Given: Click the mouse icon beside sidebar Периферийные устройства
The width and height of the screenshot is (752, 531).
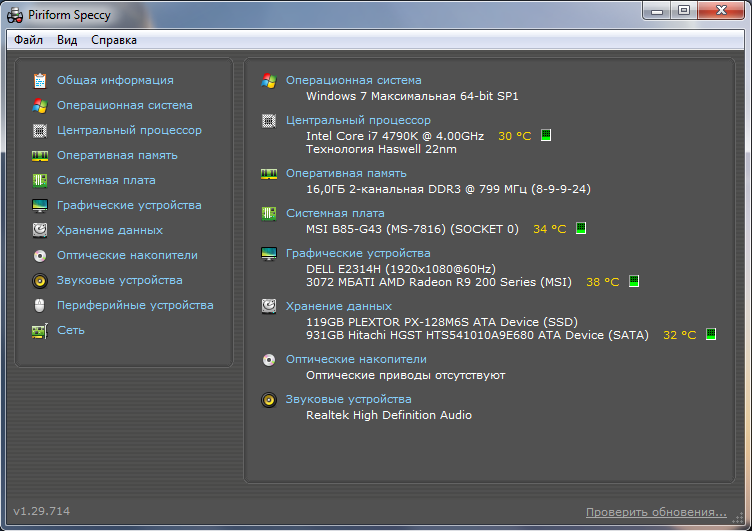Looking at the screenshot, I should point(40,306).
